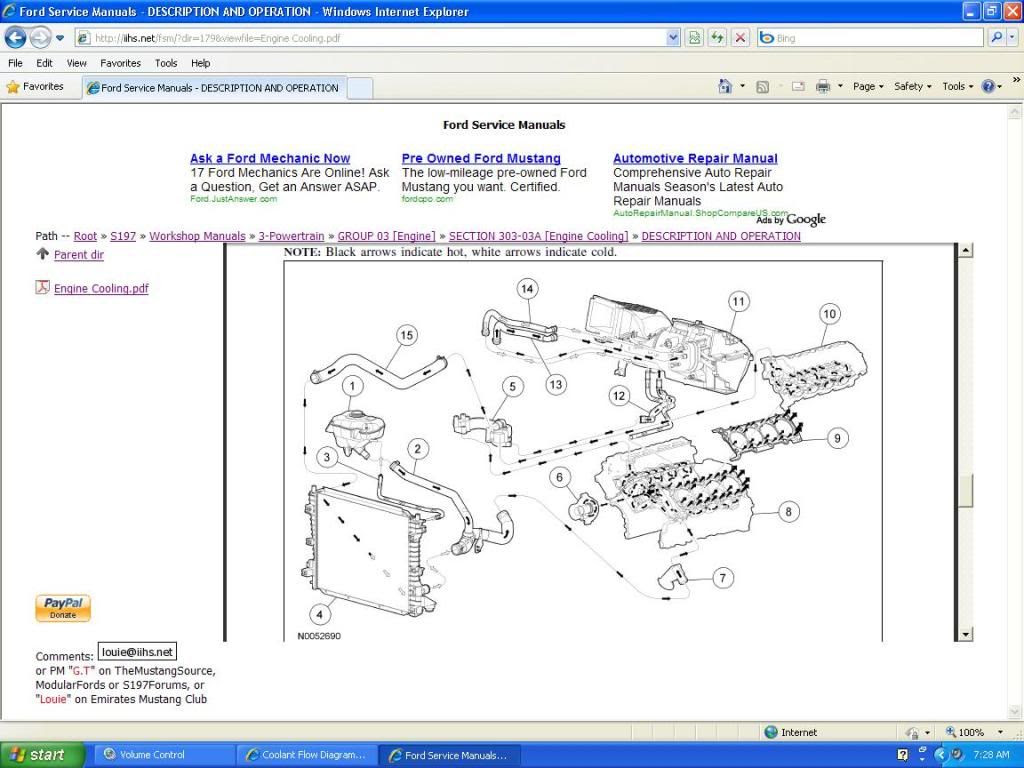Click the Ads by Google label
This screenshot has height=768, width=1024.
click(791, 219)
